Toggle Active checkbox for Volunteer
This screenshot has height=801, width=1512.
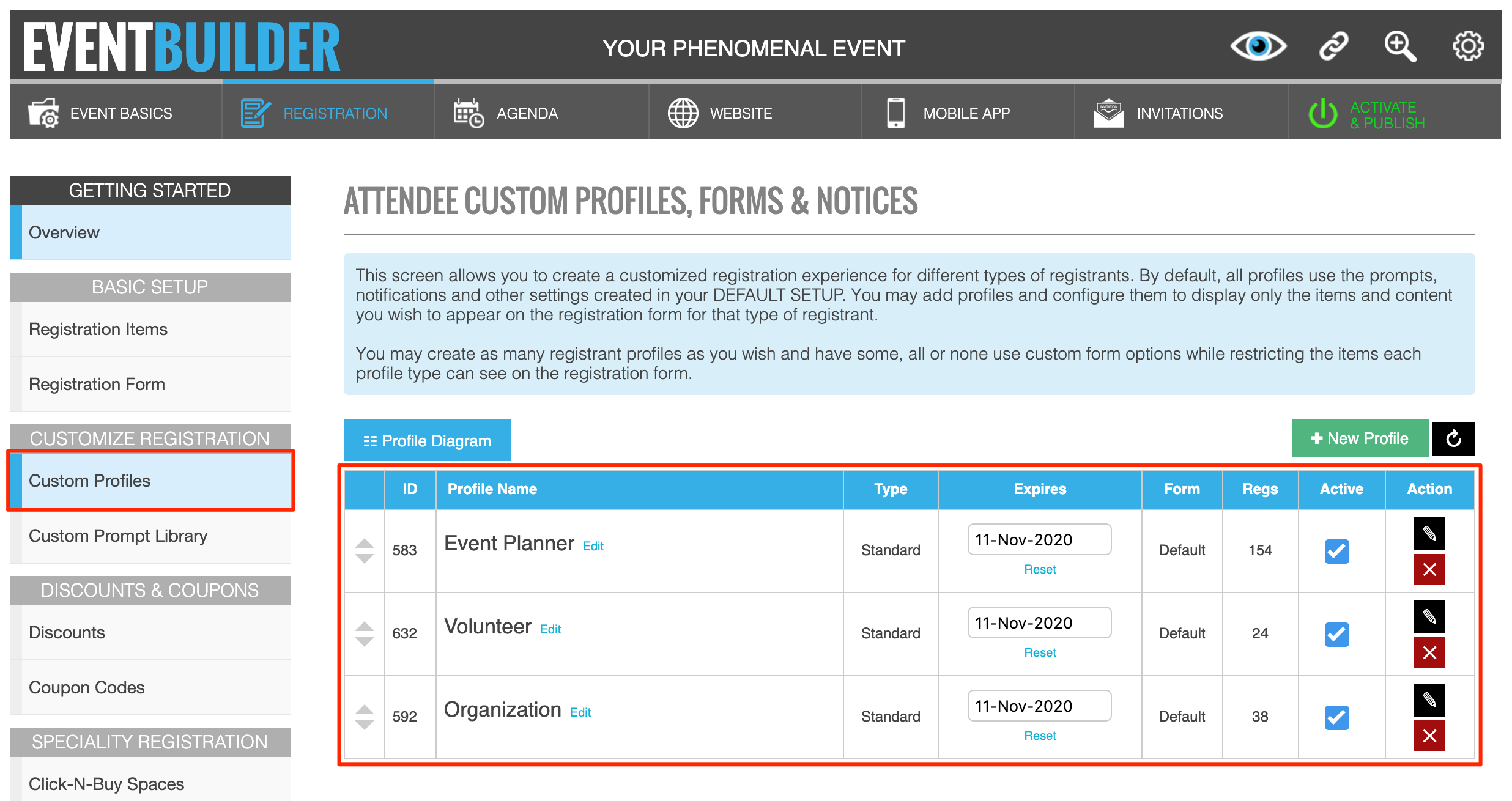pos(1336,634)
